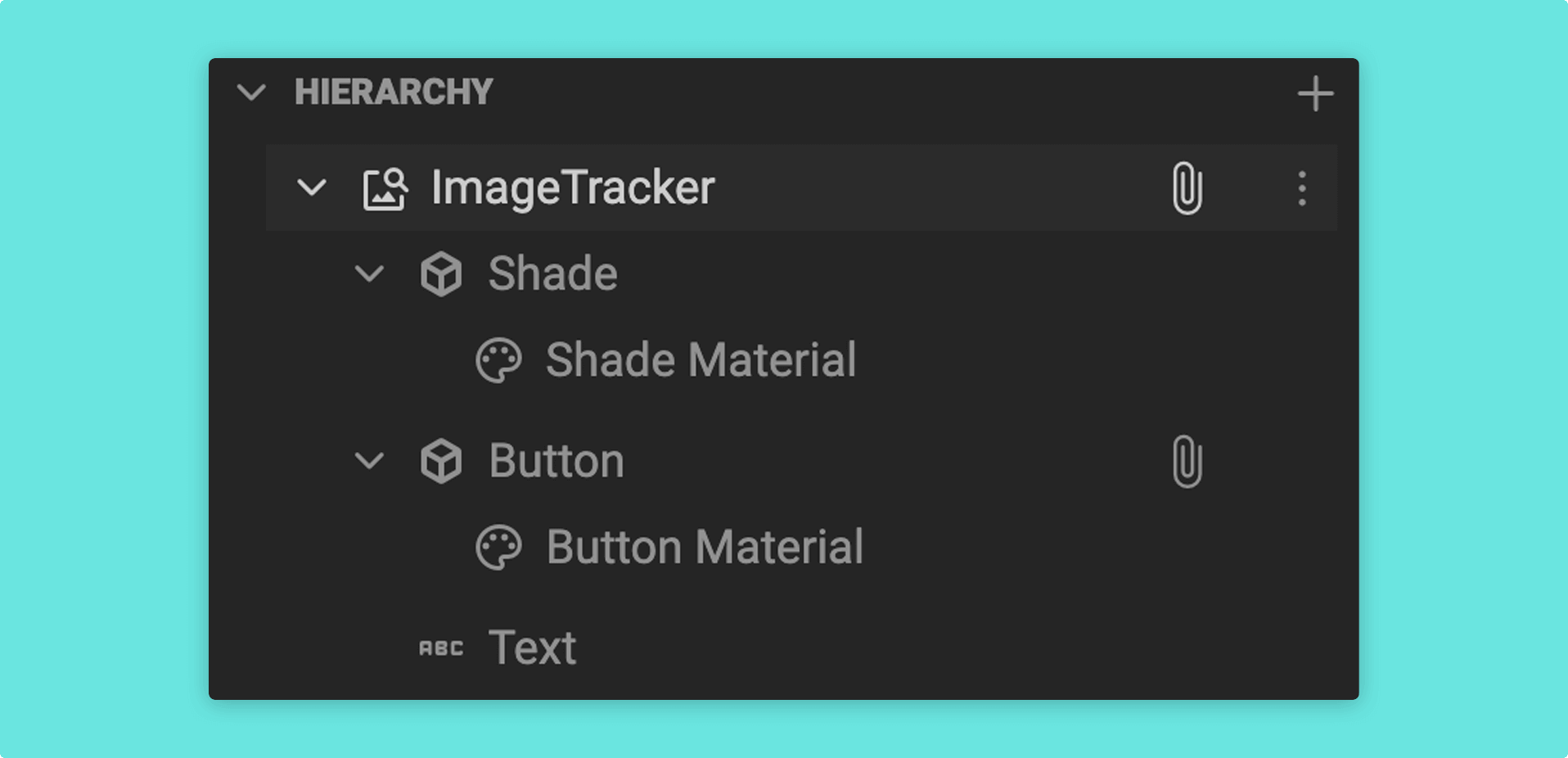
Task: Collapse the Hierarchy panel with its chevron
Action: point(251,92)
